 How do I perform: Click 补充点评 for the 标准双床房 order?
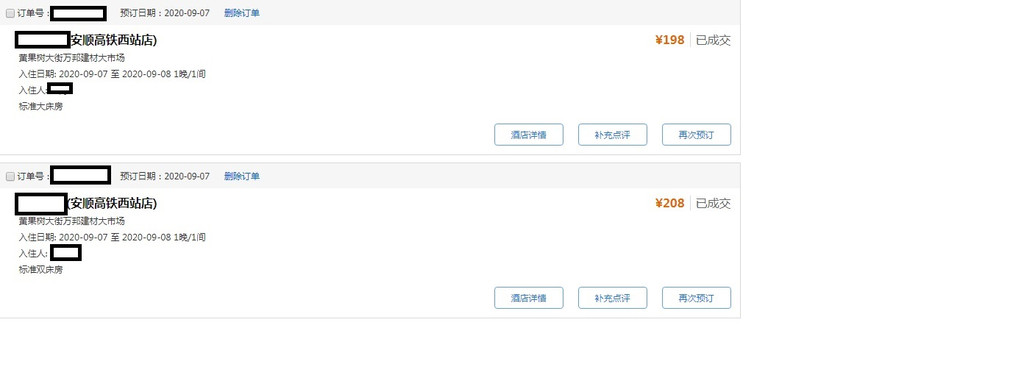(x=613, y=298)
